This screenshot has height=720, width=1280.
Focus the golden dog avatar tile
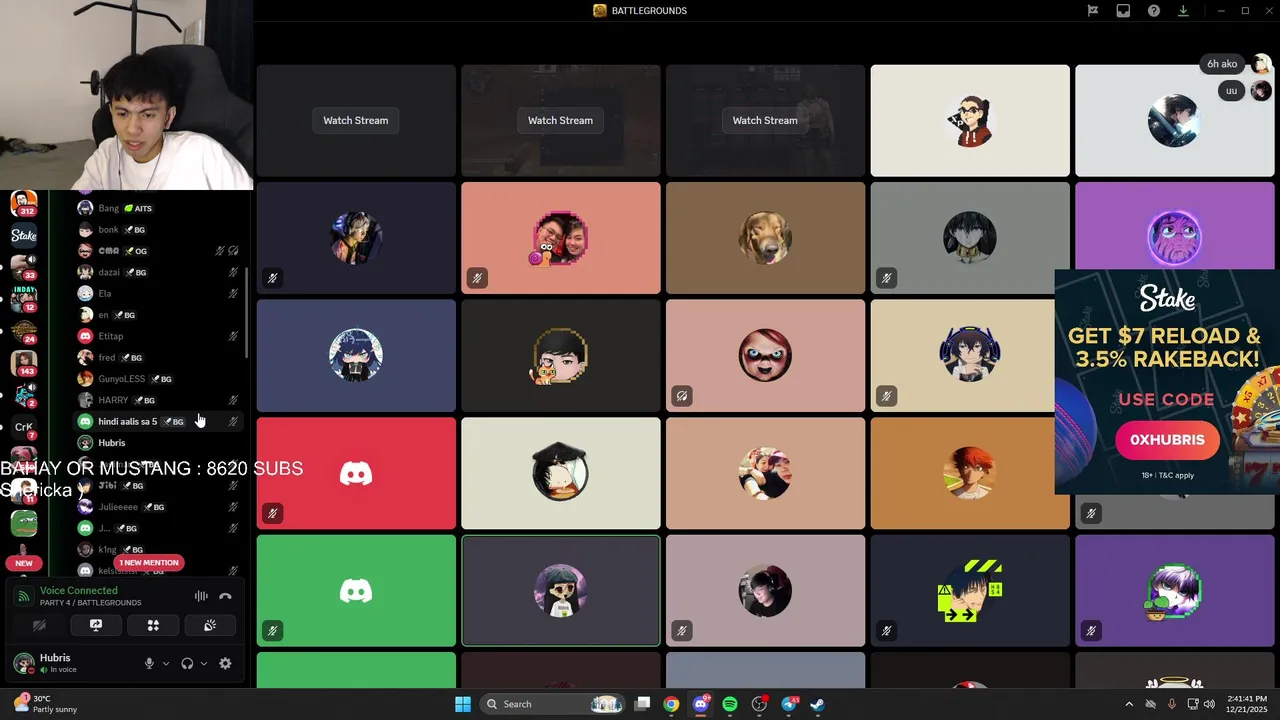click(x=765, y=238)
